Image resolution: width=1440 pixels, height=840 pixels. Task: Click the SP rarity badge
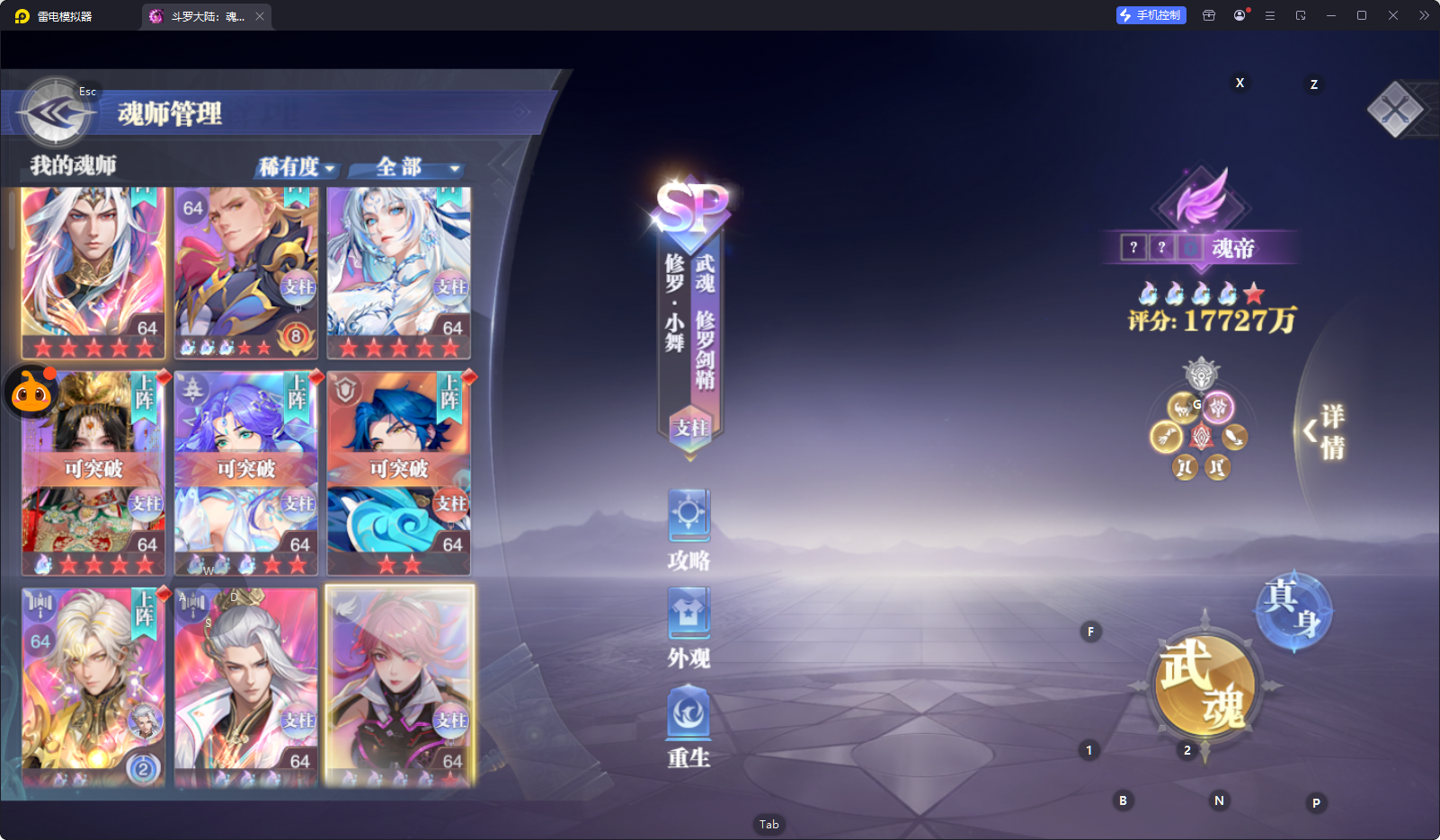[692, 209]
